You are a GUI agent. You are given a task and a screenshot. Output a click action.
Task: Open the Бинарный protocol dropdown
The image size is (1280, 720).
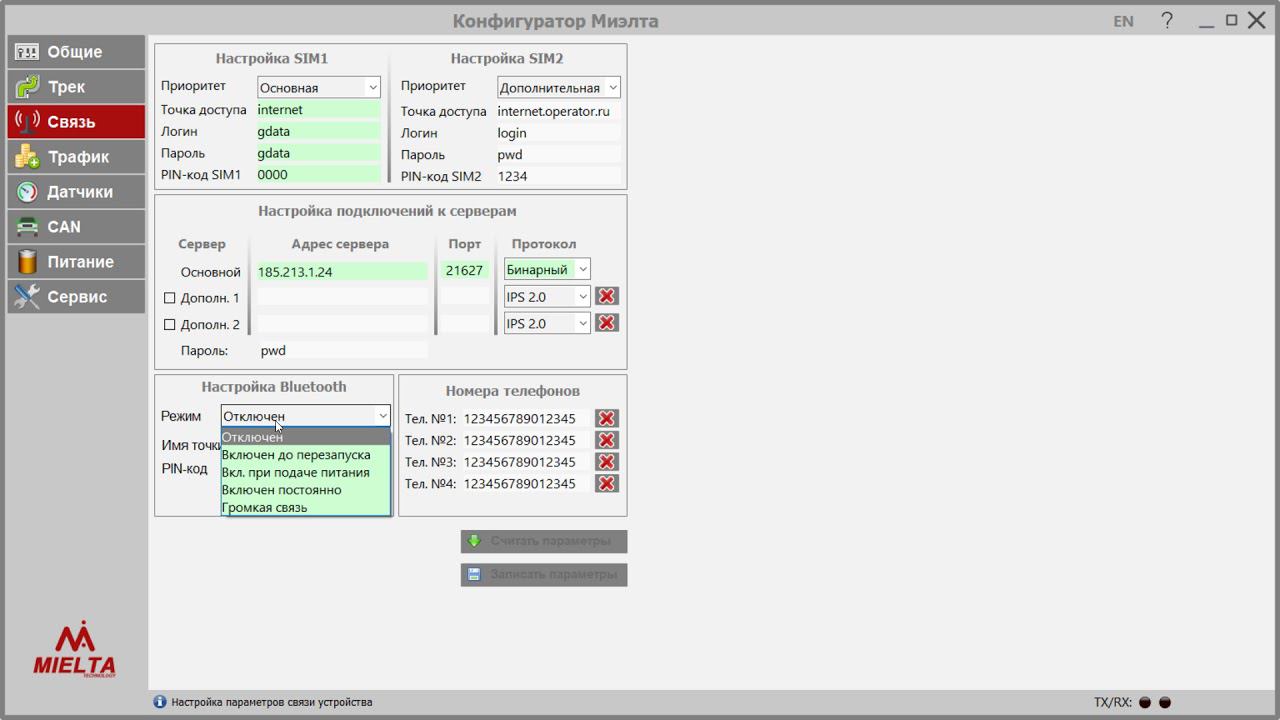547,269
